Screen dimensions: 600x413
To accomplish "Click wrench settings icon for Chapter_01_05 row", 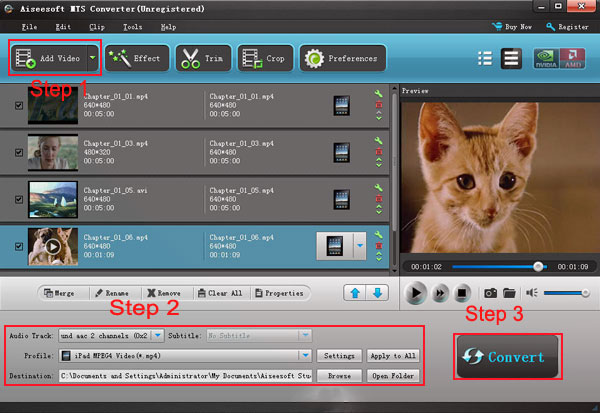I will point(378,188).
